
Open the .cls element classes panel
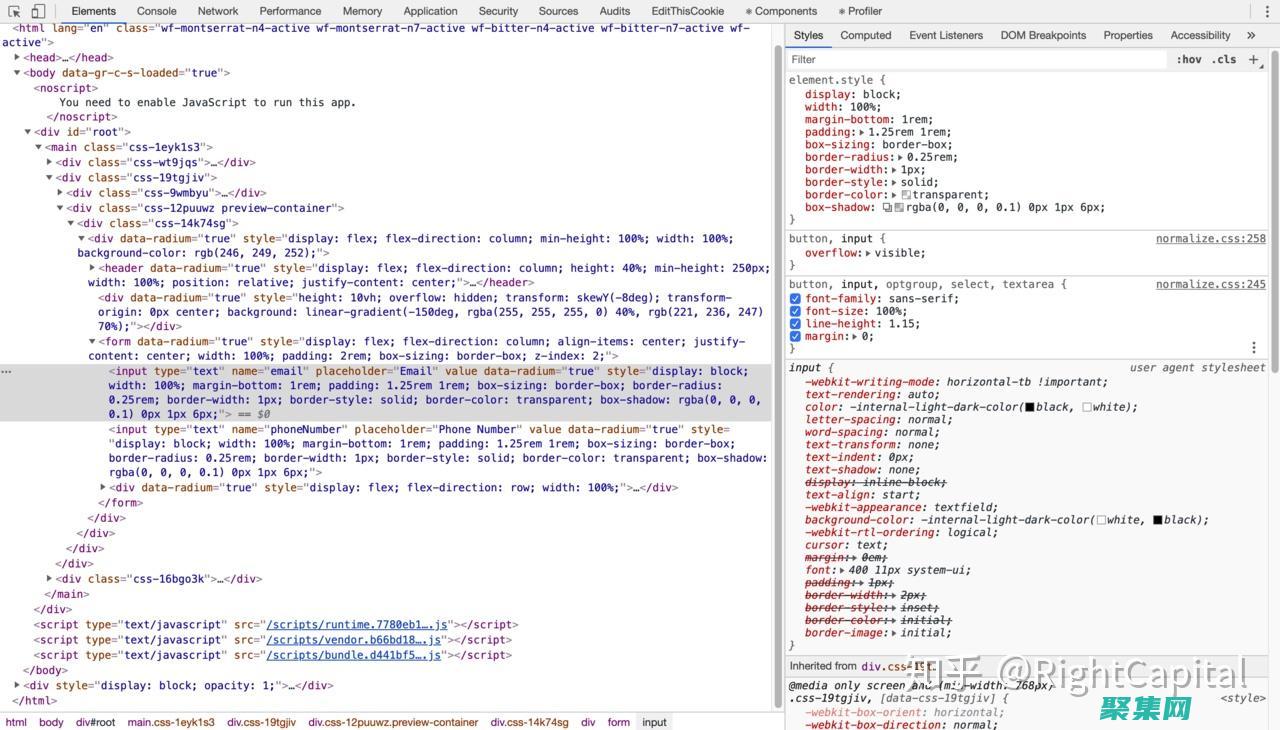click(1224, 60)
